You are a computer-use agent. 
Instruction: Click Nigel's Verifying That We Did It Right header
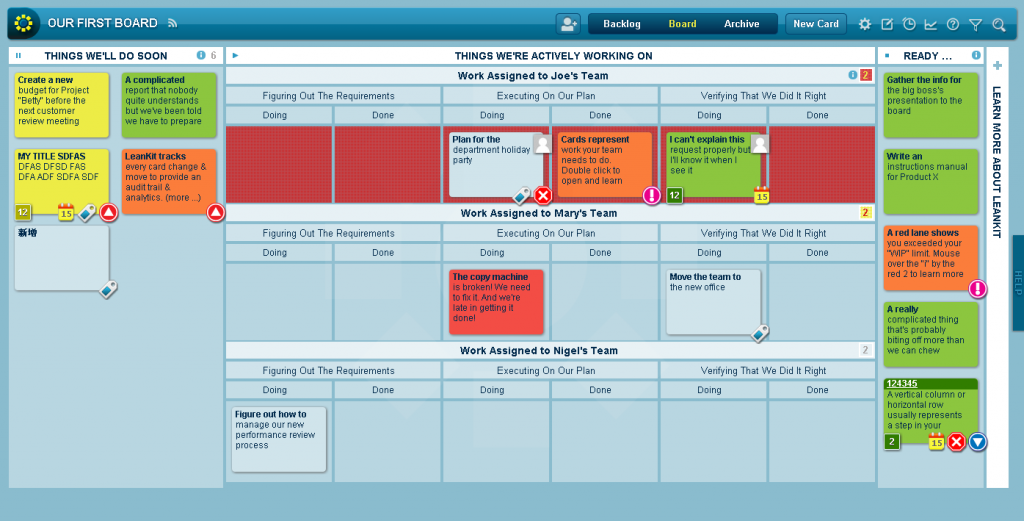click(x=767, y=370)
